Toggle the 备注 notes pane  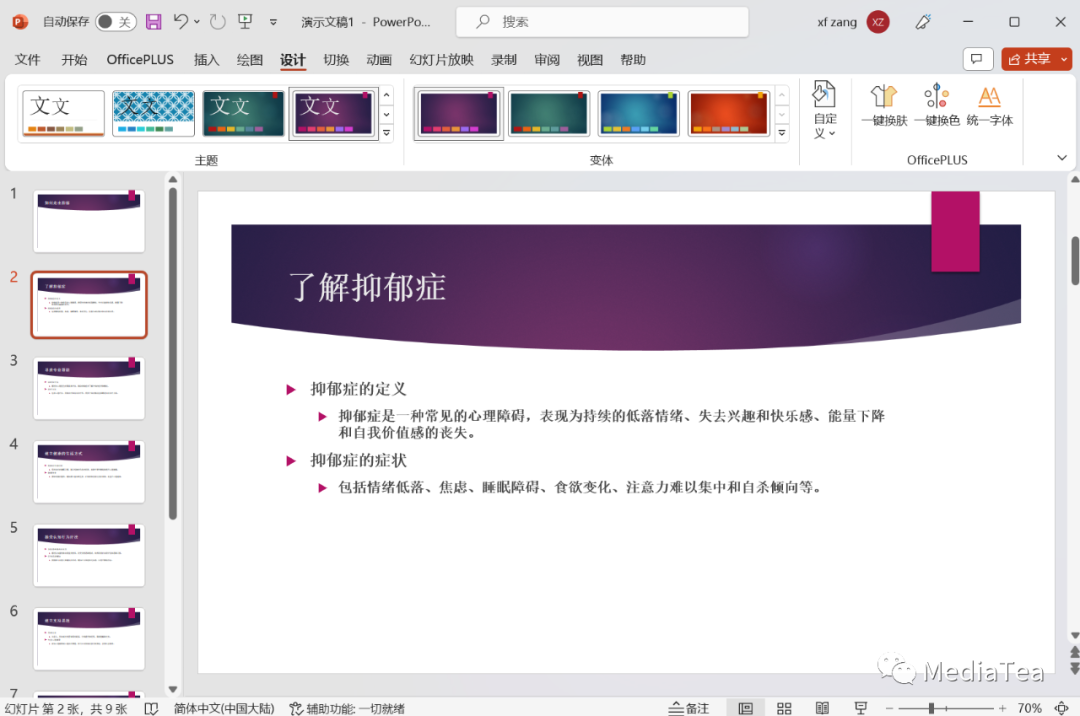(x=689, y=708)
